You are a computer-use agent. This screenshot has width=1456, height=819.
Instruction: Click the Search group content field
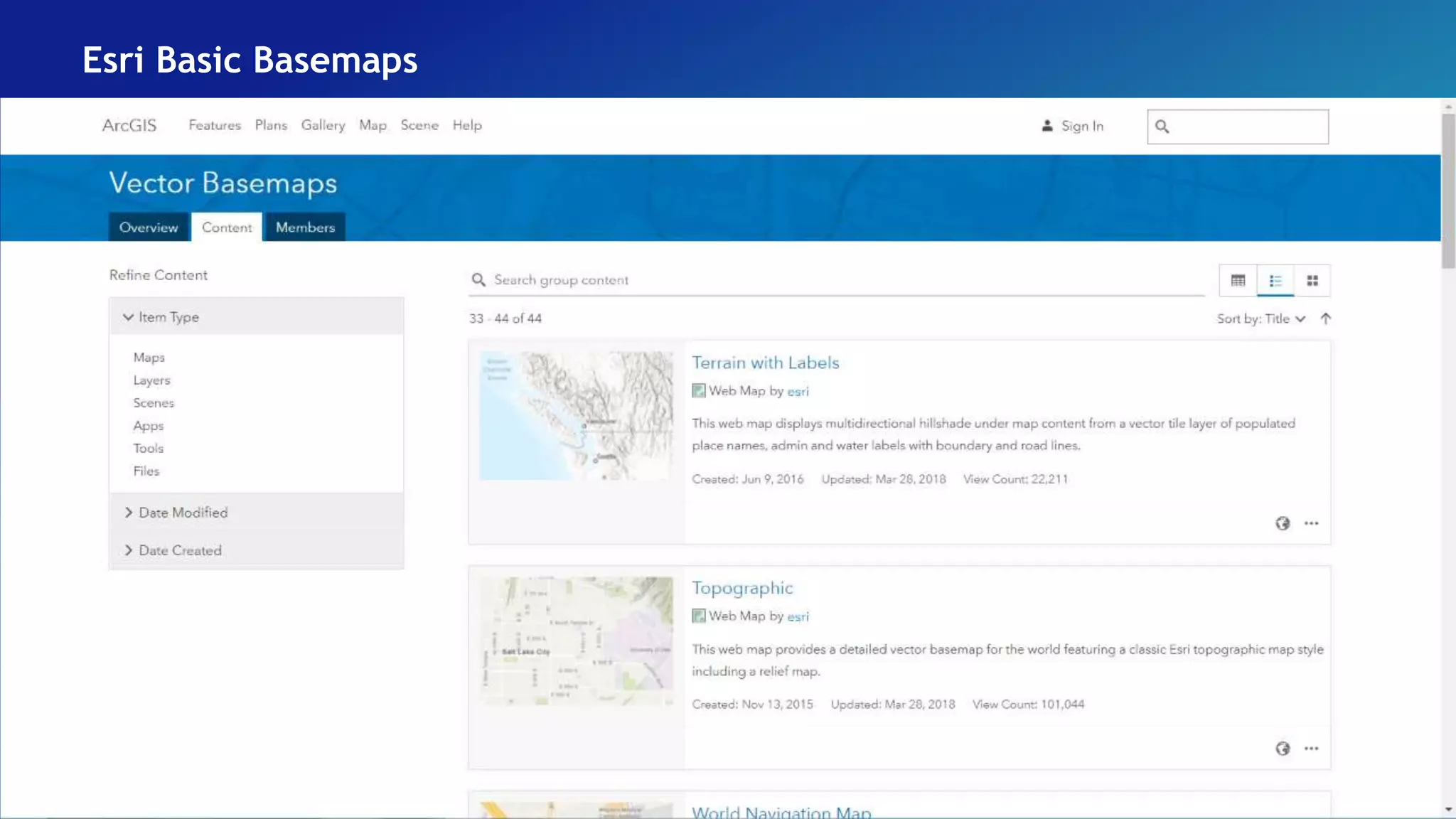tap(837, 280)
